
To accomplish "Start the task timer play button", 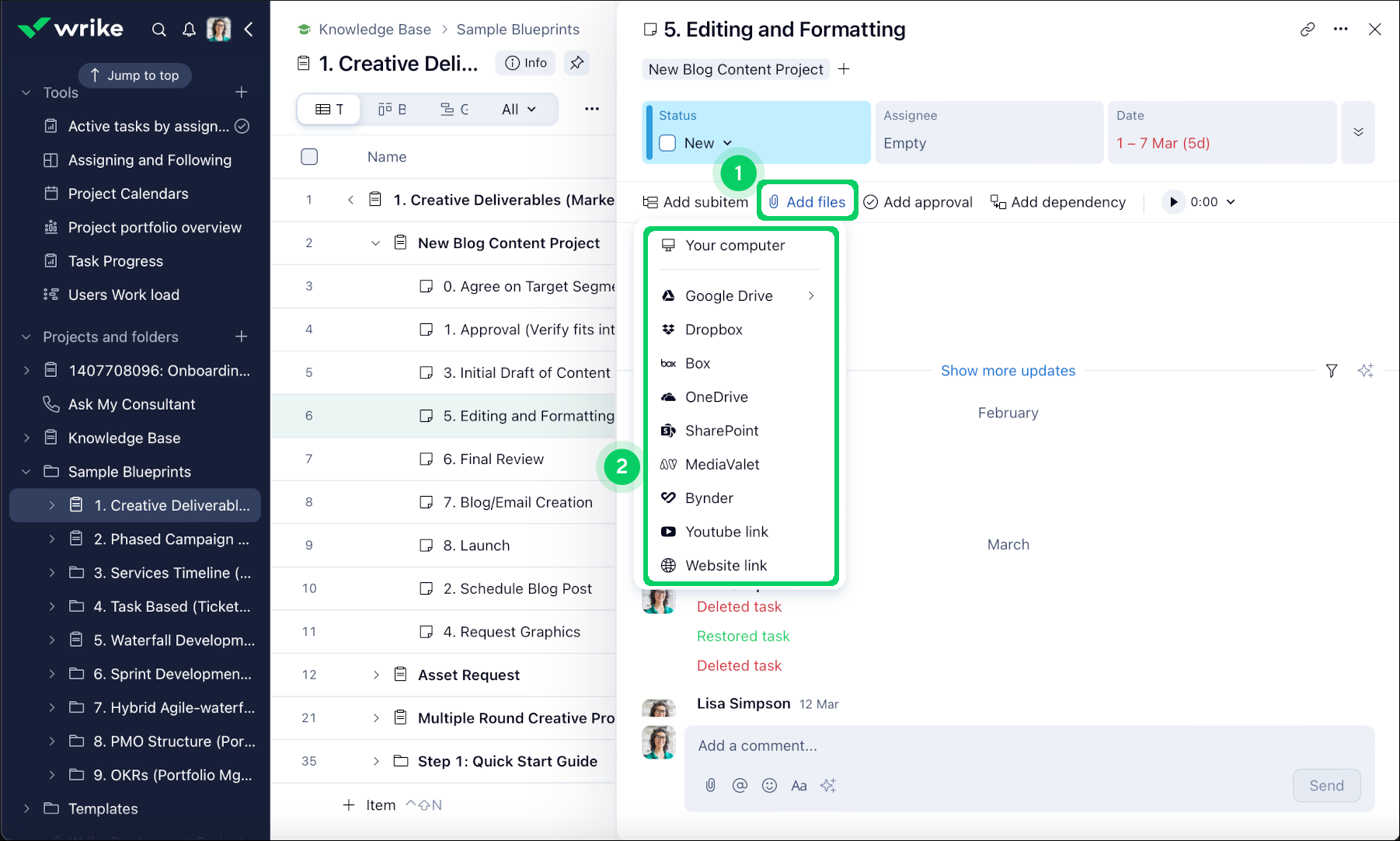I will point(1173,202).
